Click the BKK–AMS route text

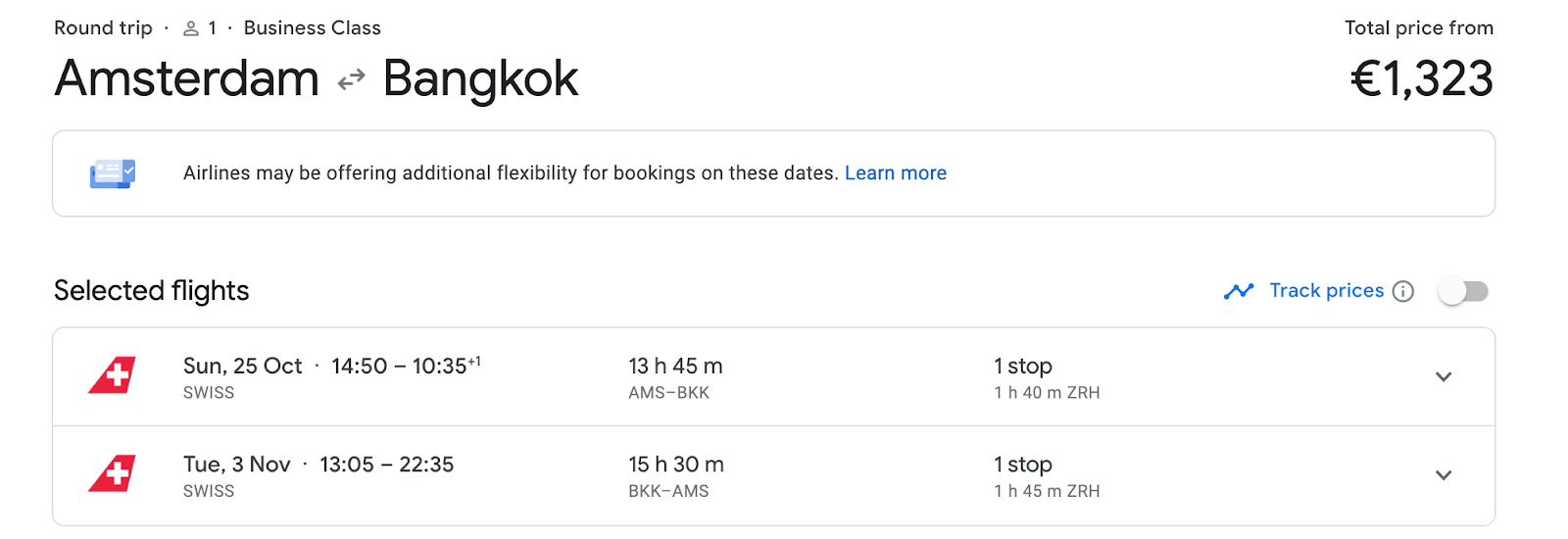(x=669, y=491)
